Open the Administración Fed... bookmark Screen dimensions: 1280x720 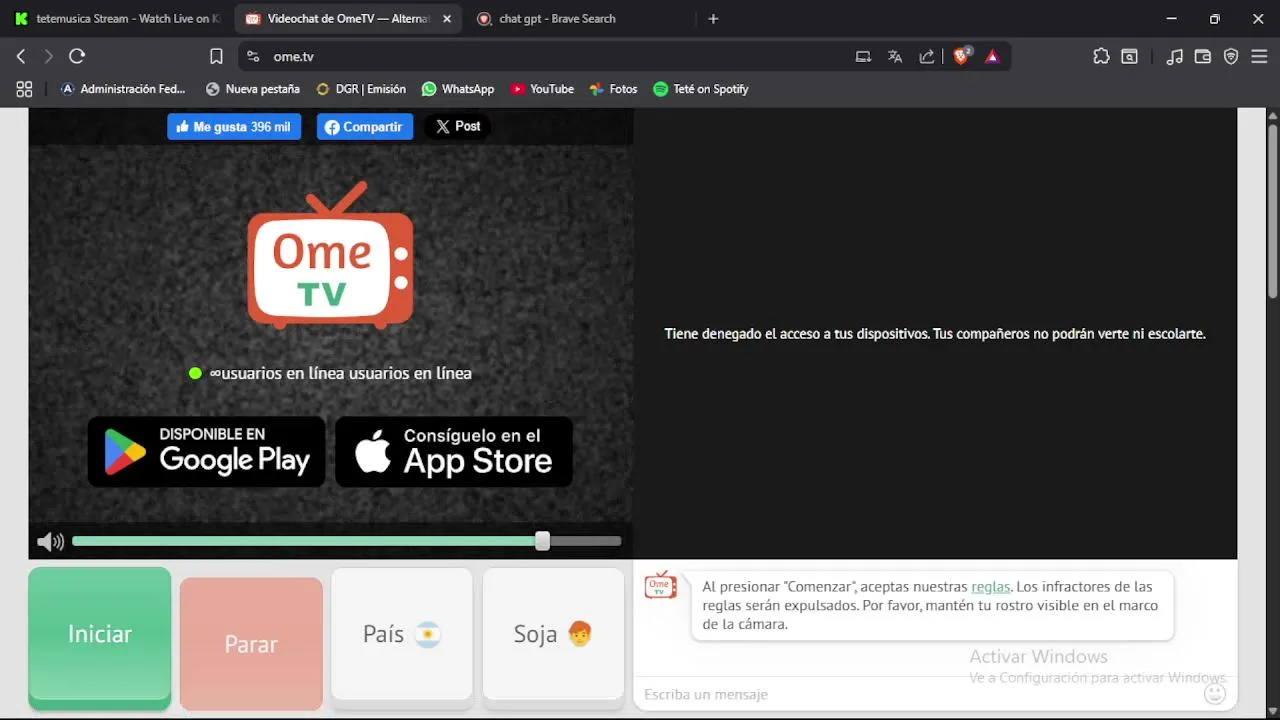pos(123,89)
